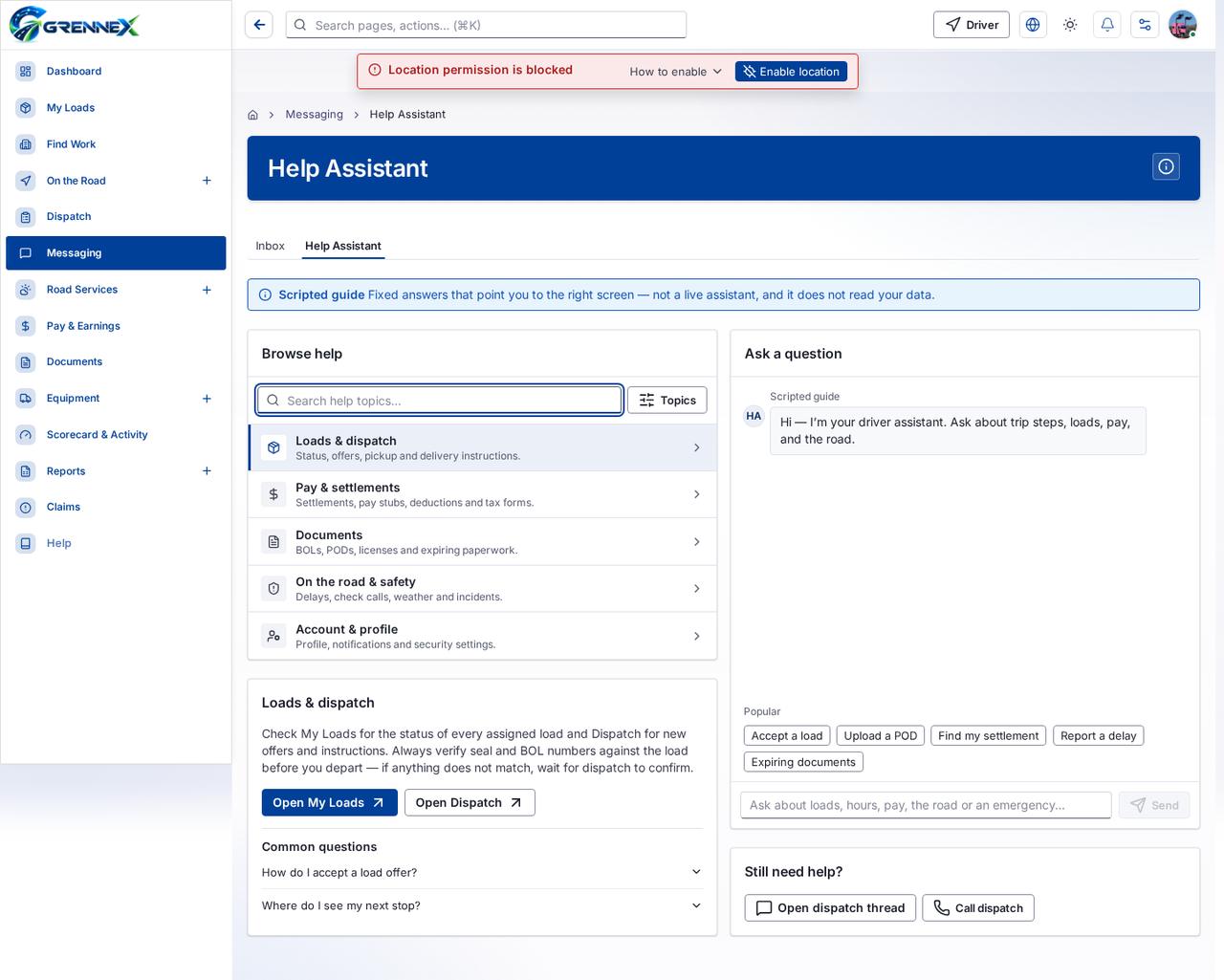Viewport: 1224px width, 980px height.
Task: Click the Open Dispatch button
Action: point(470,802)
